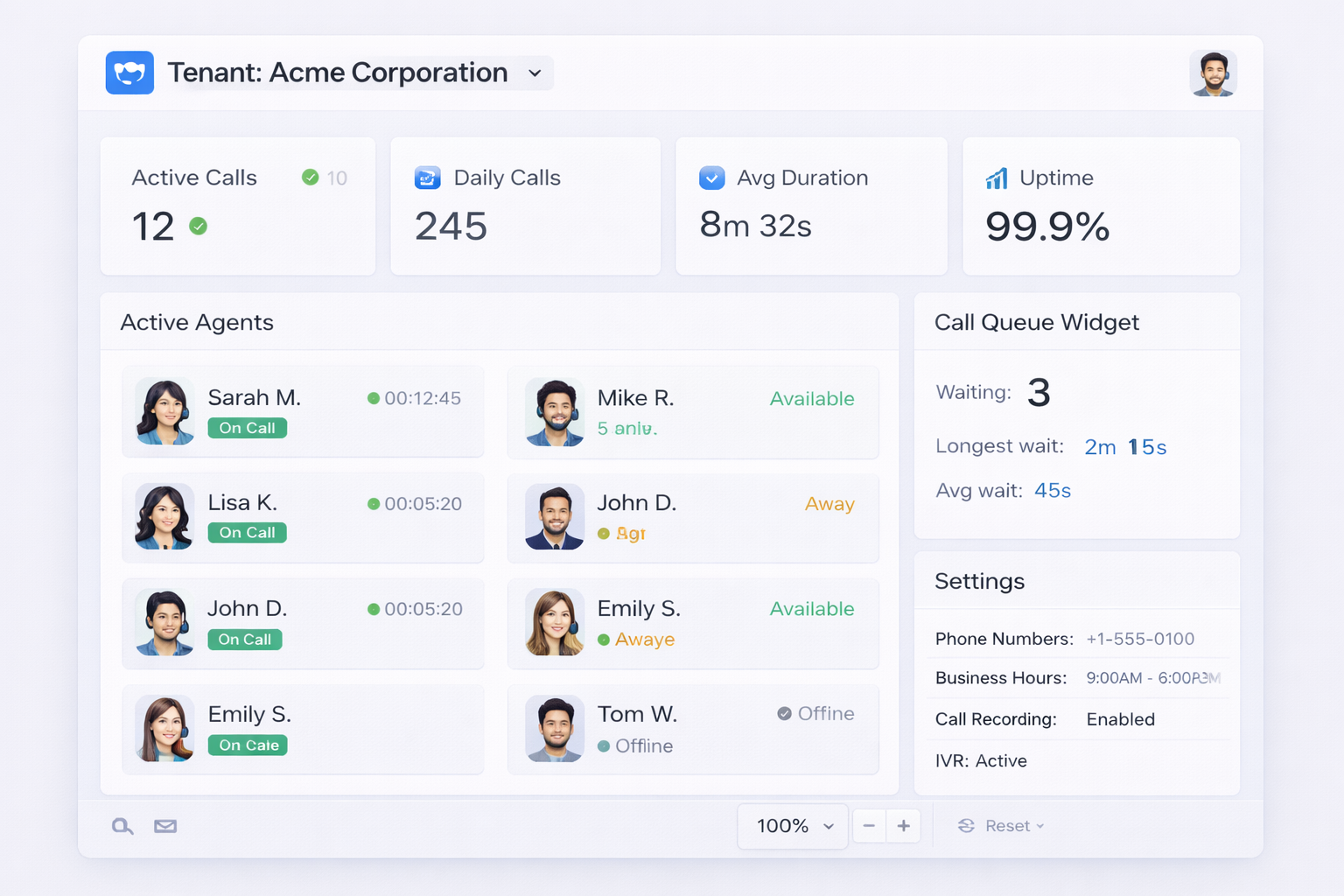Select the search icon in bottom toolbar
1344x896 pixels.
pyautogui.click(x=122, y=825)
